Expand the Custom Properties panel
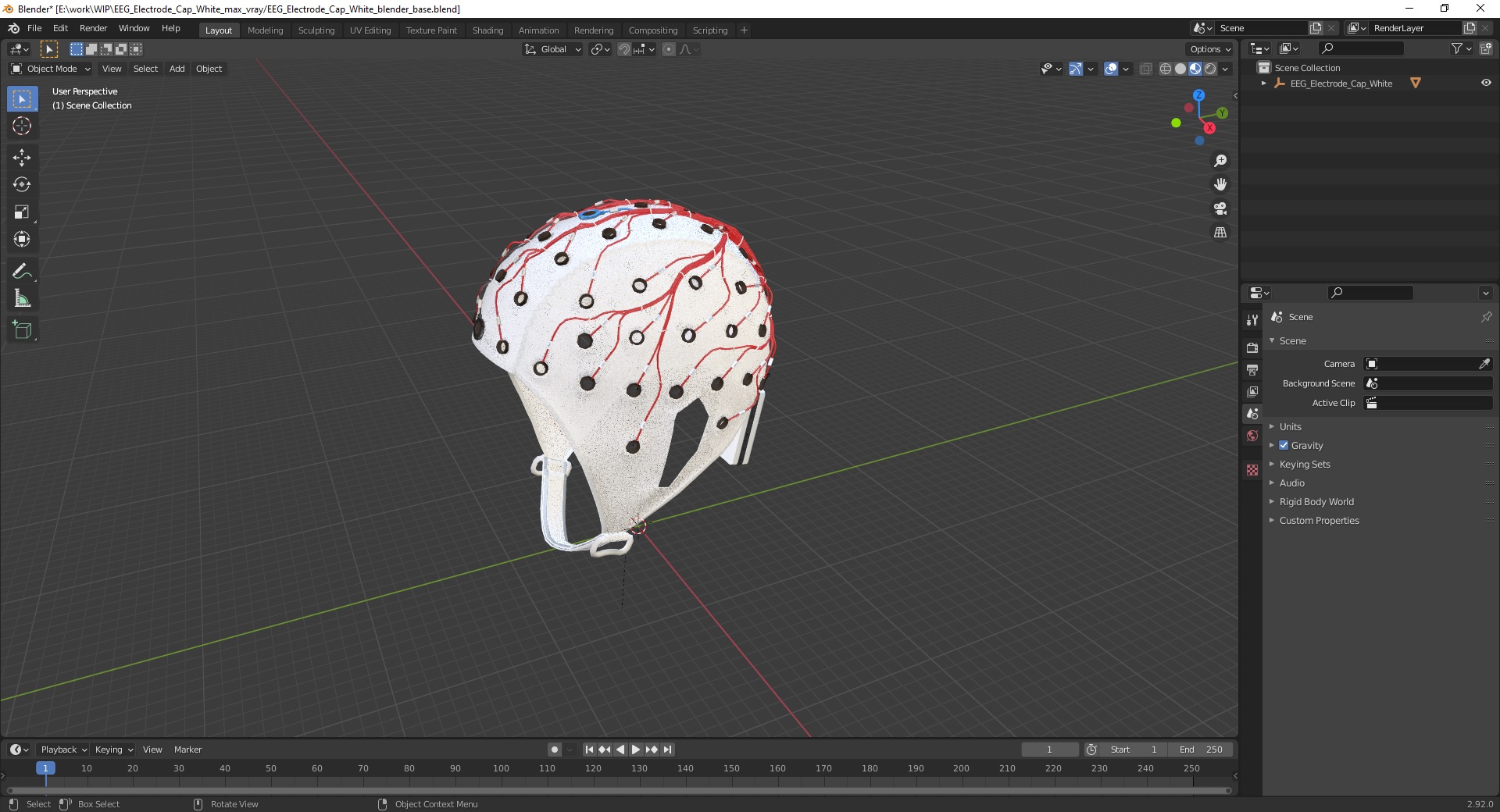Screen dimensions: 1500x812 pos(1319,520)
